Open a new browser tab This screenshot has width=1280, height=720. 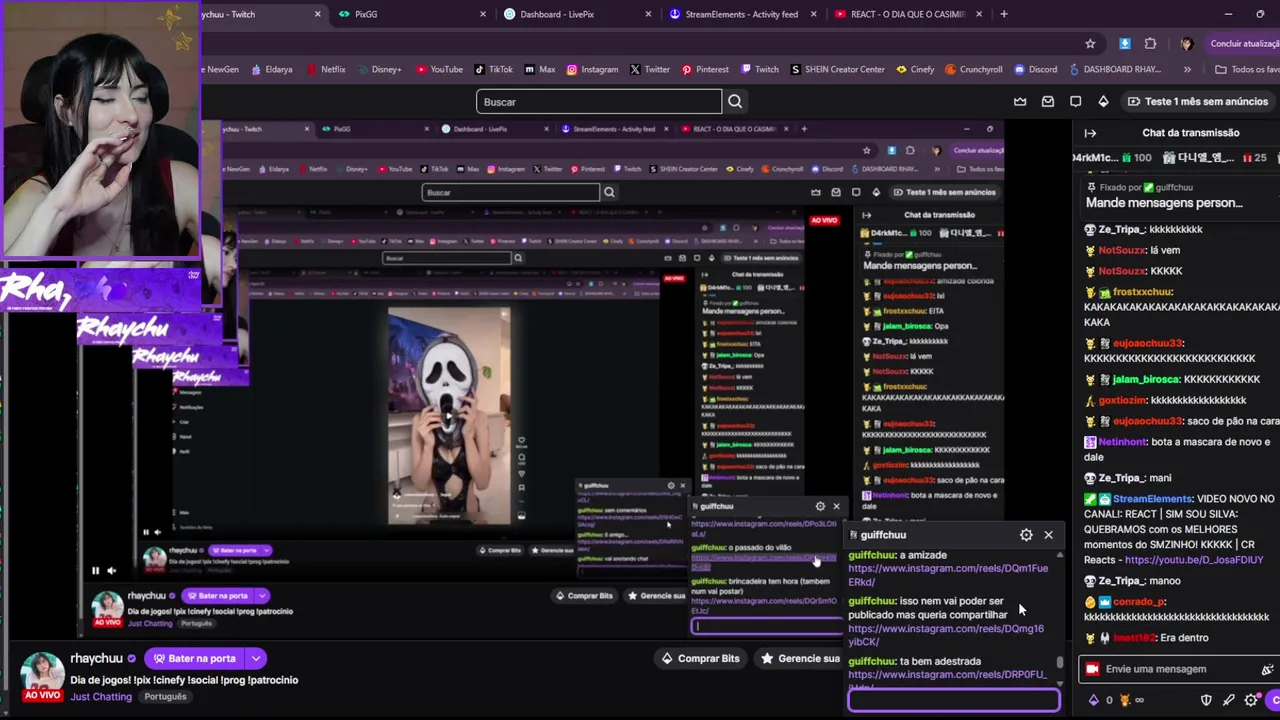click(1004, 14)
